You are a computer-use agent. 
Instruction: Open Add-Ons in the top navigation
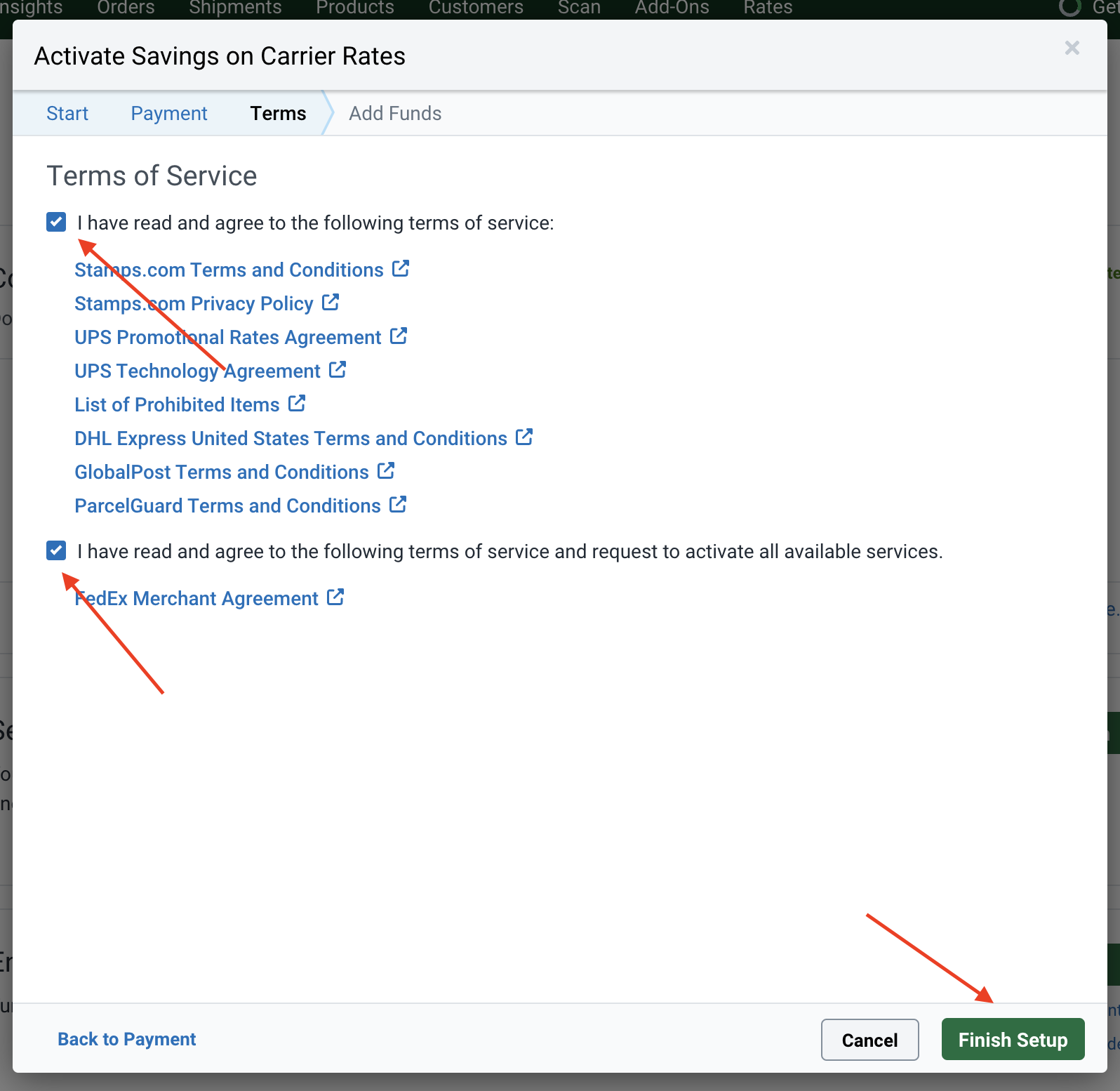click(672, 8)
